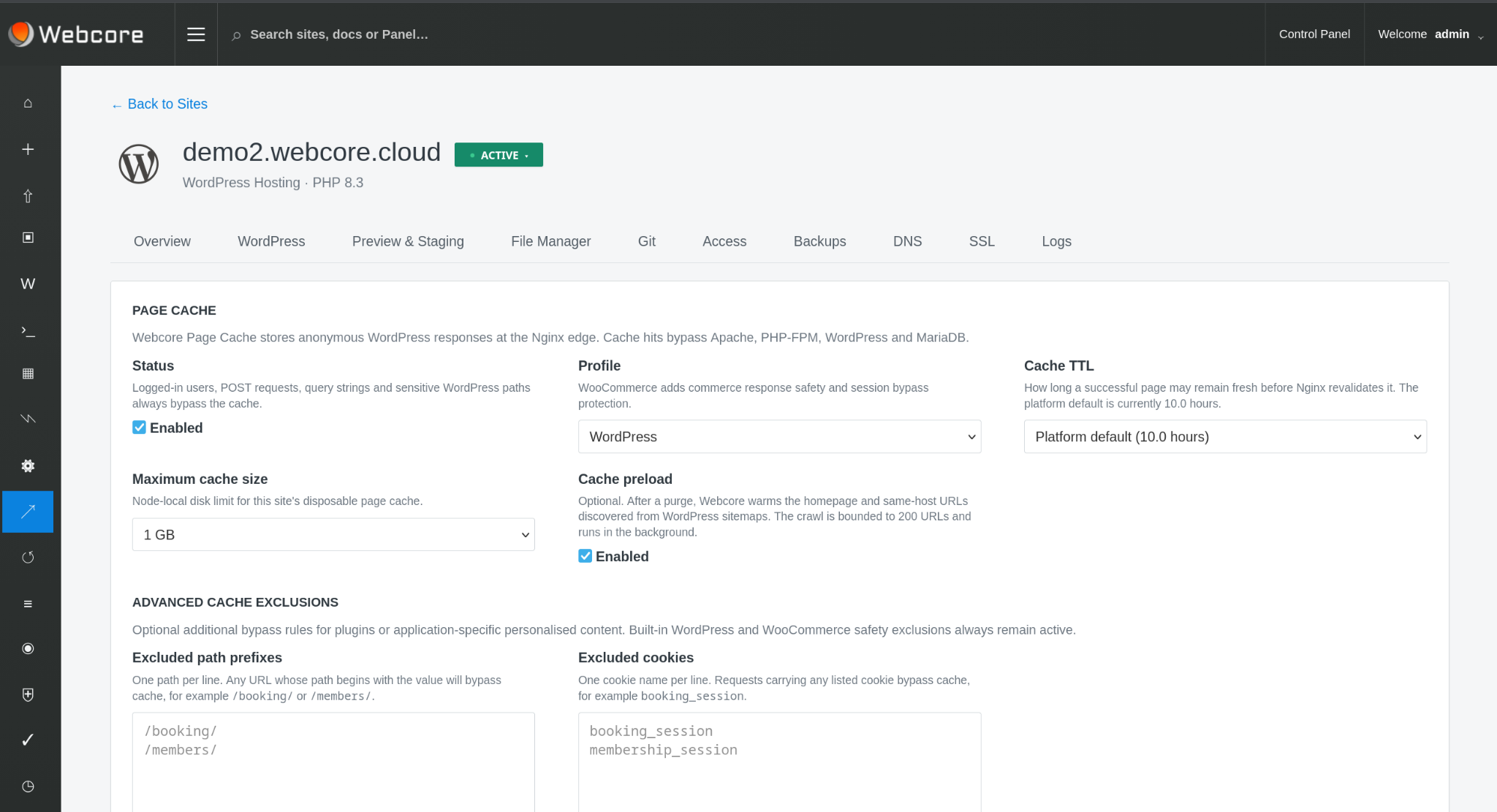1497x812 pixels.
Task: Switch to the Overview tab
Action: pyautogui.click(x=162, y=241)
